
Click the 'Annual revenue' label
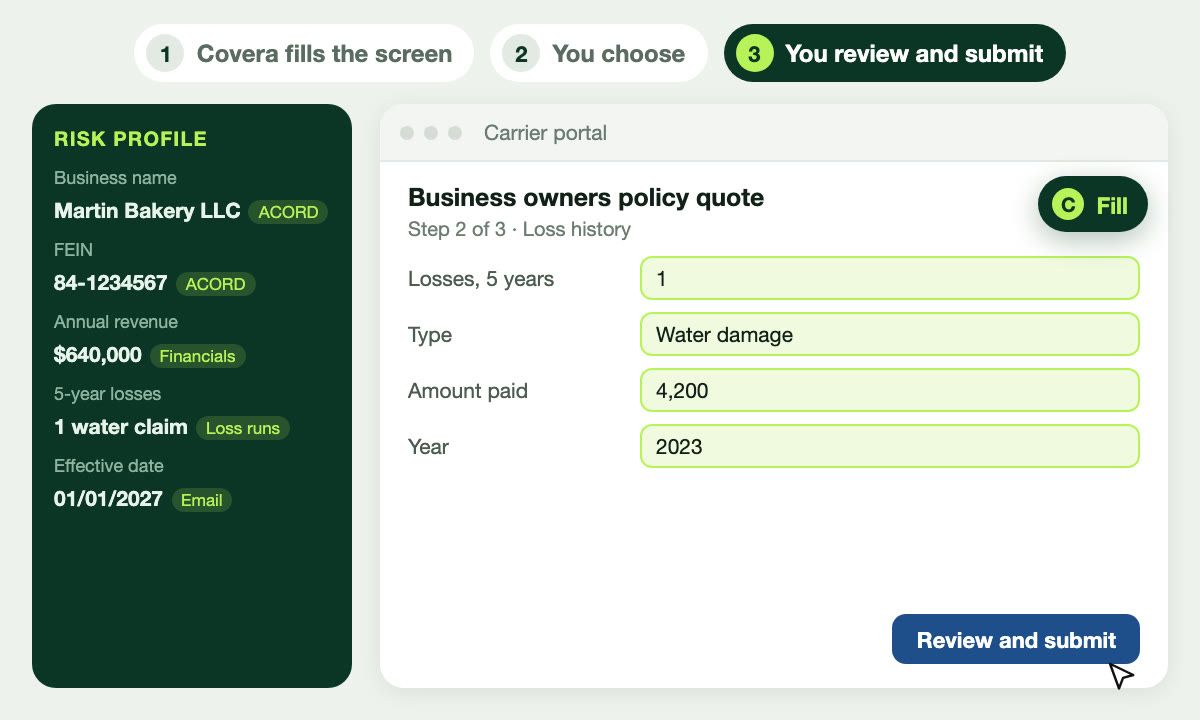coord(116,322)
